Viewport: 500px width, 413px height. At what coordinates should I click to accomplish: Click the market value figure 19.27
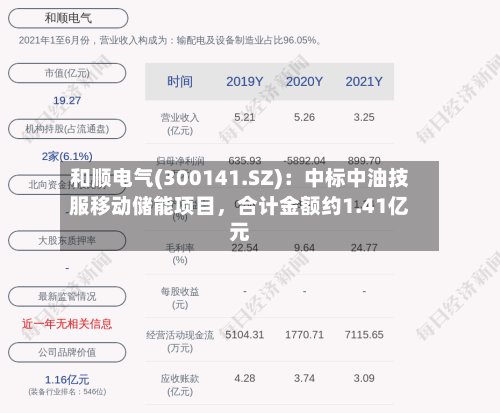[x=67, y=100]
